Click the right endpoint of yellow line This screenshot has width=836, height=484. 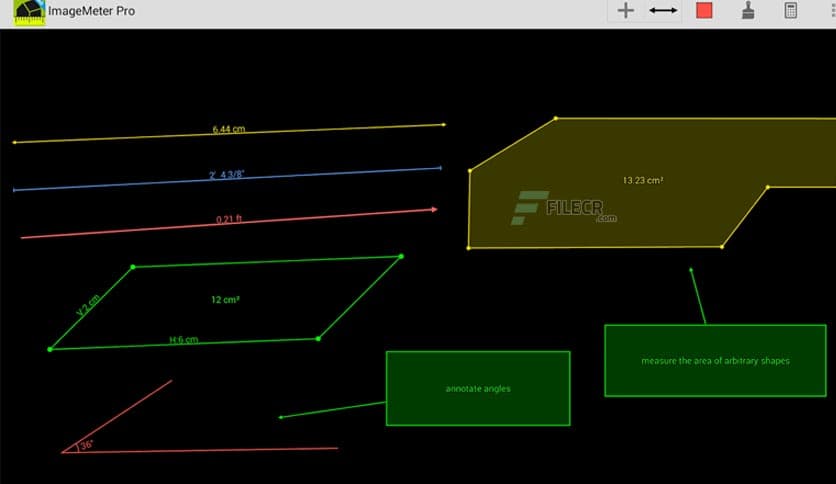[443, 125]
